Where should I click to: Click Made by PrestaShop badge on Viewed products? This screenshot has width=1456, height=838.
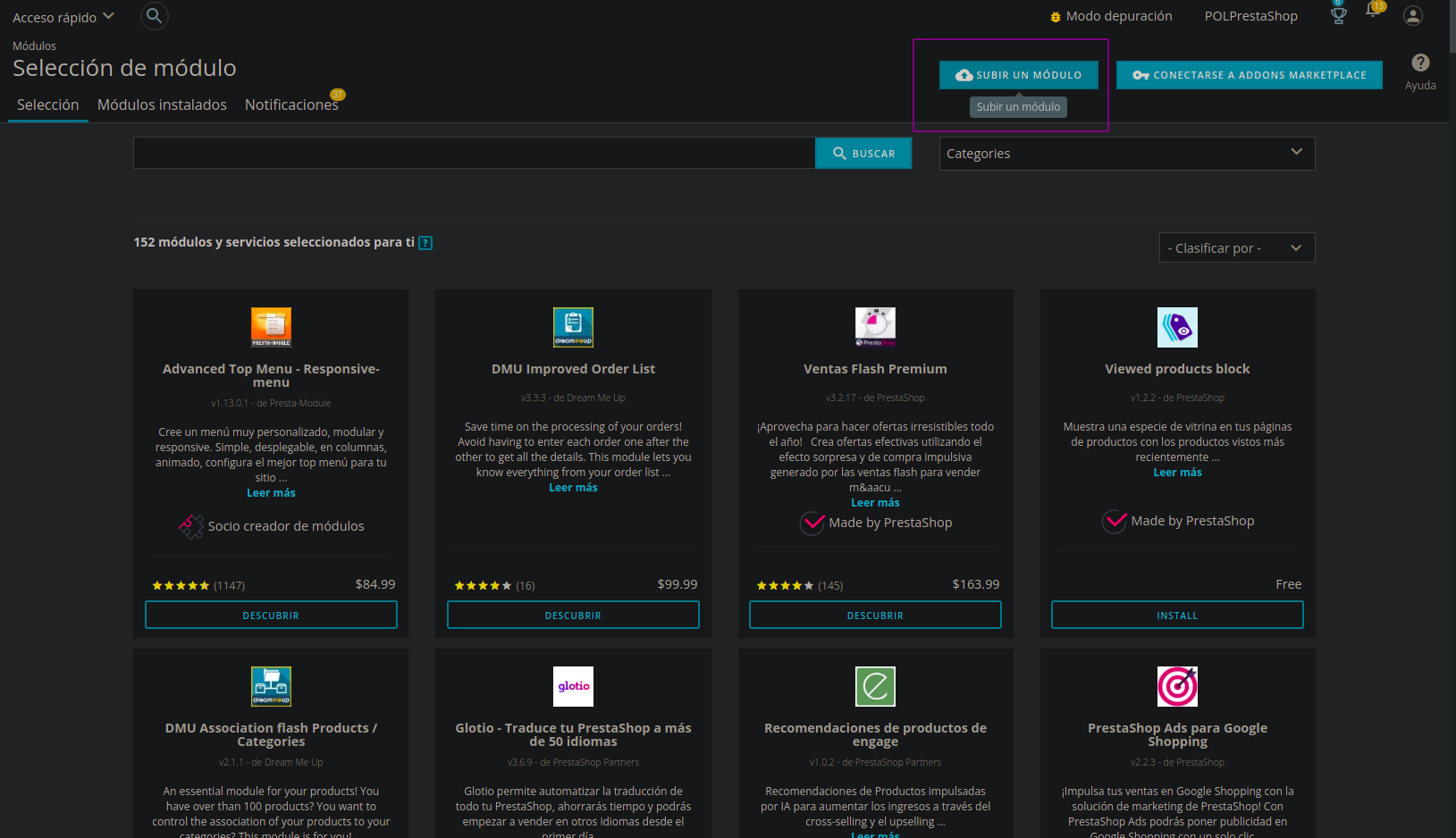click(1178, 521)
